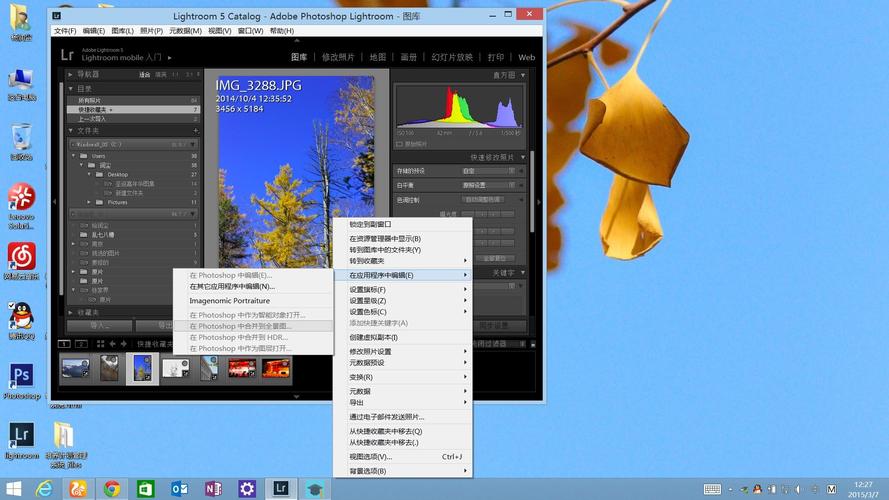Click the Lightroom desktop shortcut icon
Screen dimensions: 889x500
[x=22, y=435]
